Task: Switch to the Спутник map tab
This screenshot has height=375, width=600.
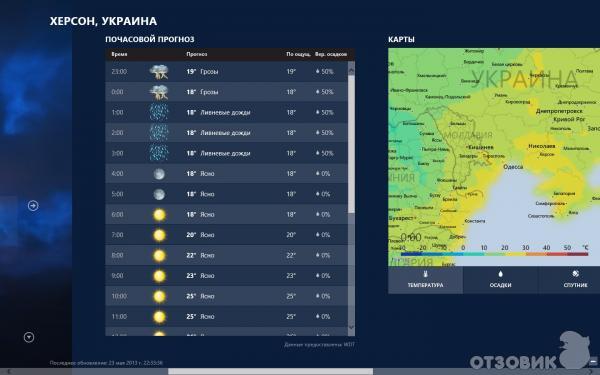Action: 569,280
